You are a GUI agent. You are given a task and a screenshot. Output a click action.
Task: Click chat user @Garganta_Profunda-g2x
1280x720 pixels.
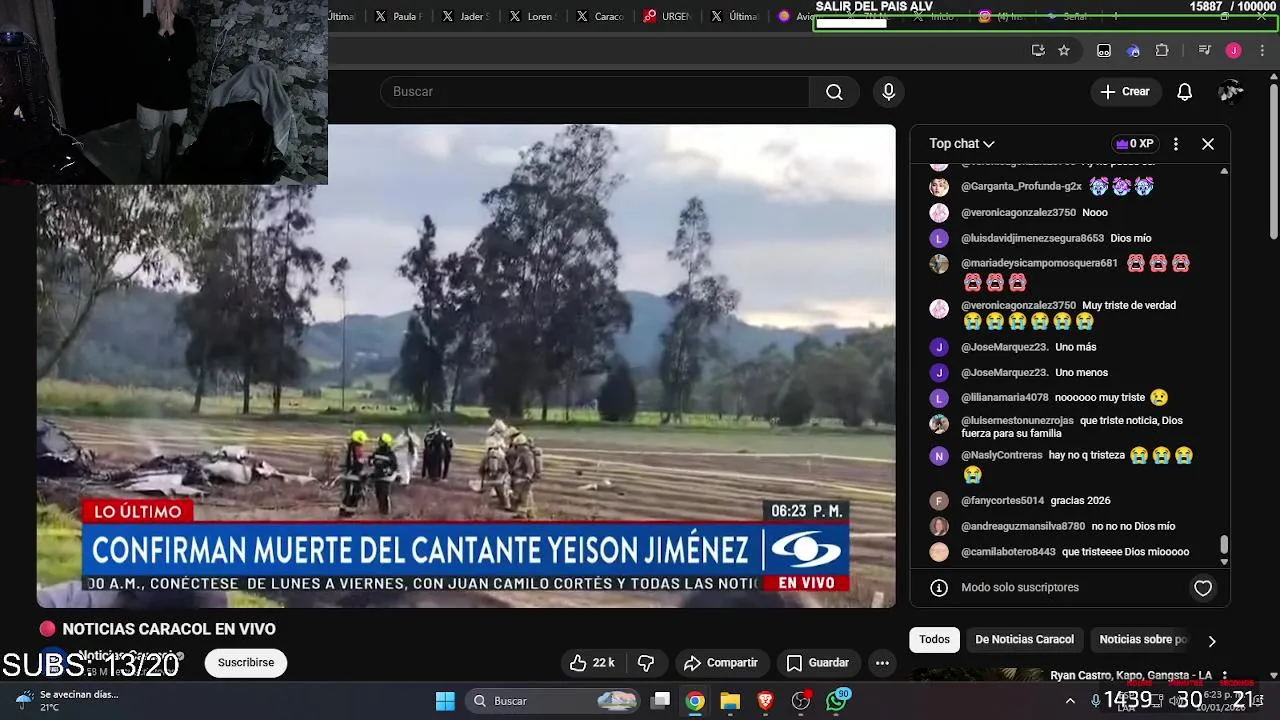(1021, 186)
